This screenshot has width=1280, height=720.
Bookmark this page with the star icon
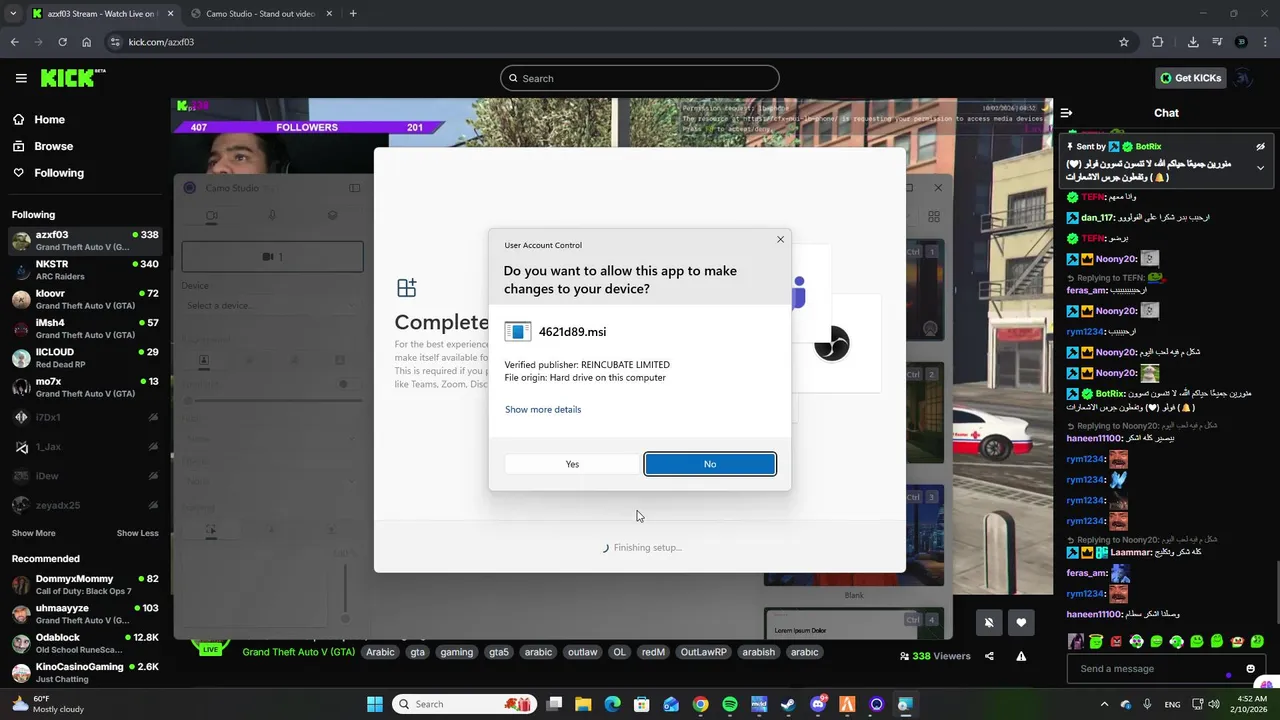[x=1124, y=42]
